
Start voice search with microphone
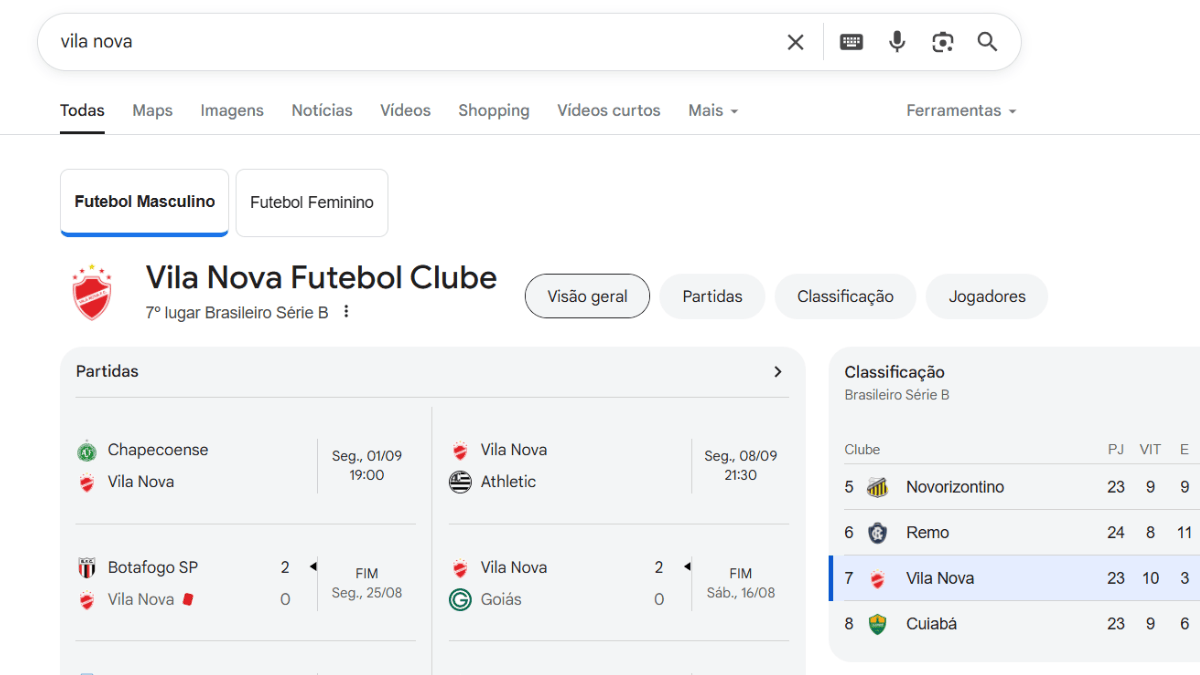pos(897,42)
